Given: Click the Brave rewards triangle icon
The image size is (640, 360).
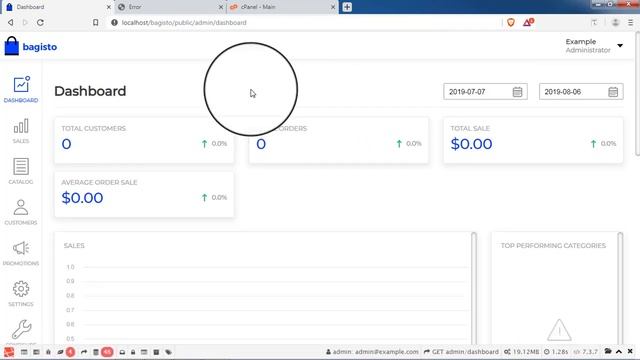Looking at the screenshot, I should tap(528, 22).
